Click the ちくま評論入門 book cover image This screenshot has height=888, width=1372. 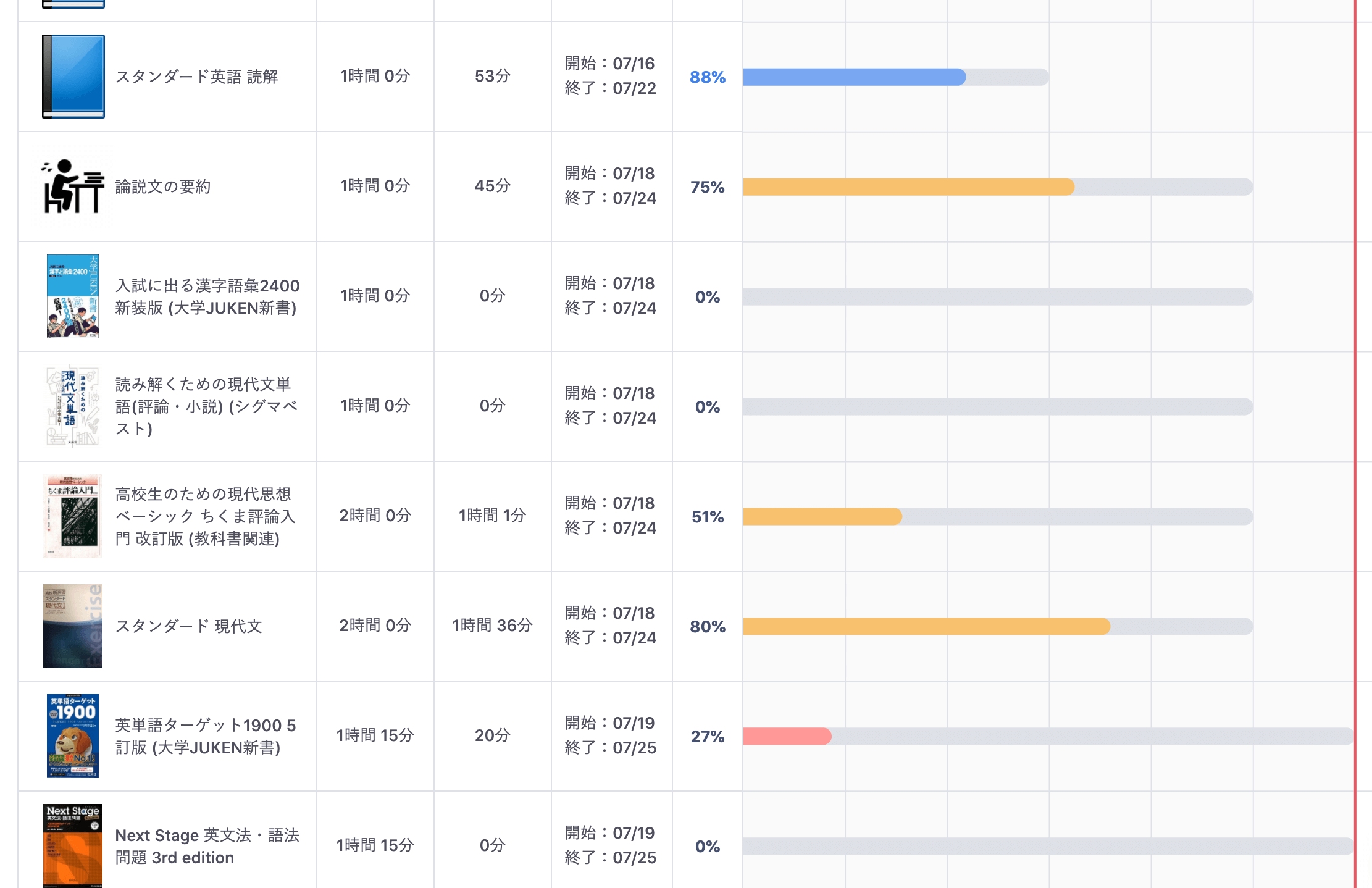(73, 516)
